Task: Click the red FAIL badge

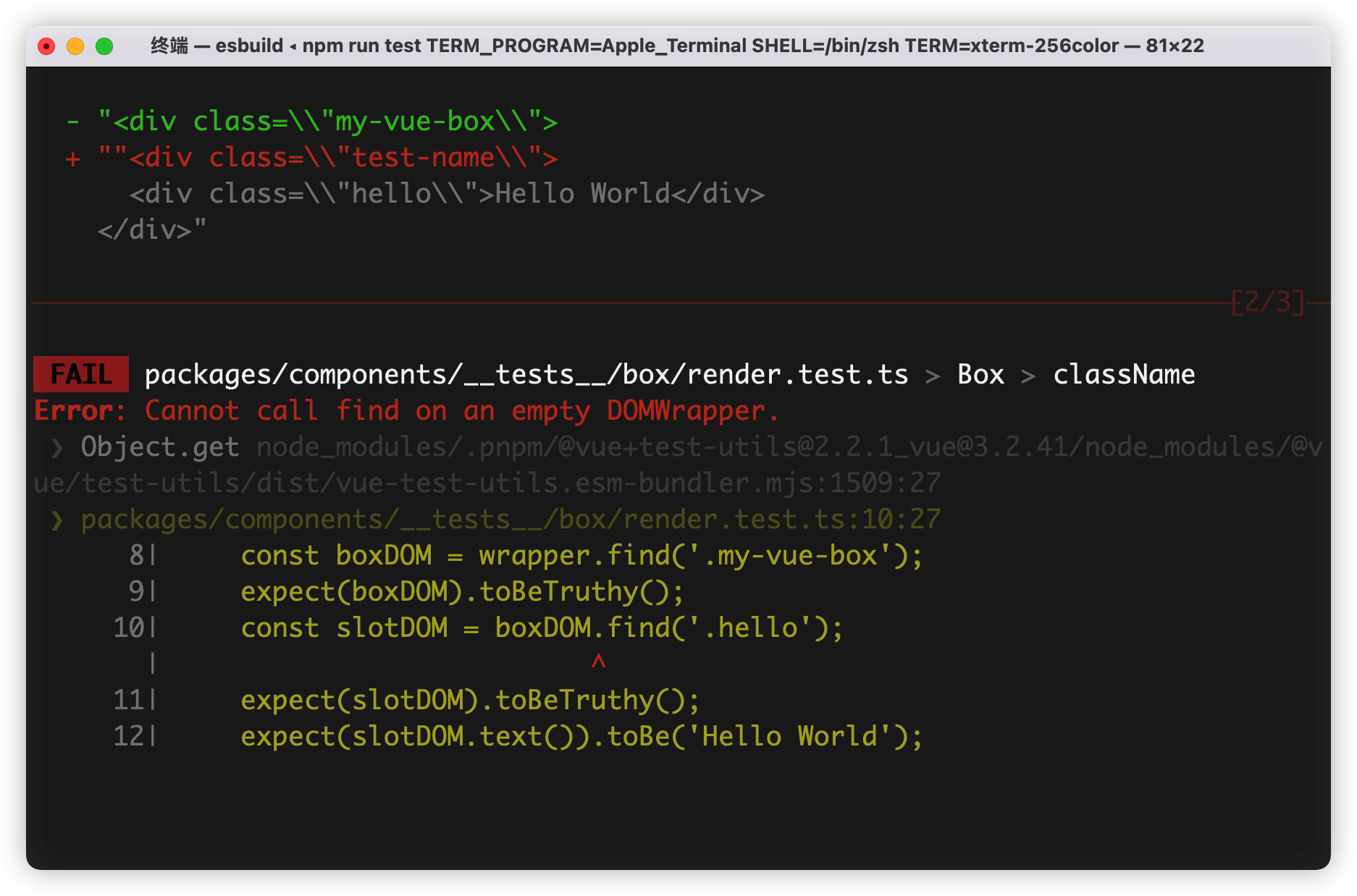Action: tap(81, 374)
